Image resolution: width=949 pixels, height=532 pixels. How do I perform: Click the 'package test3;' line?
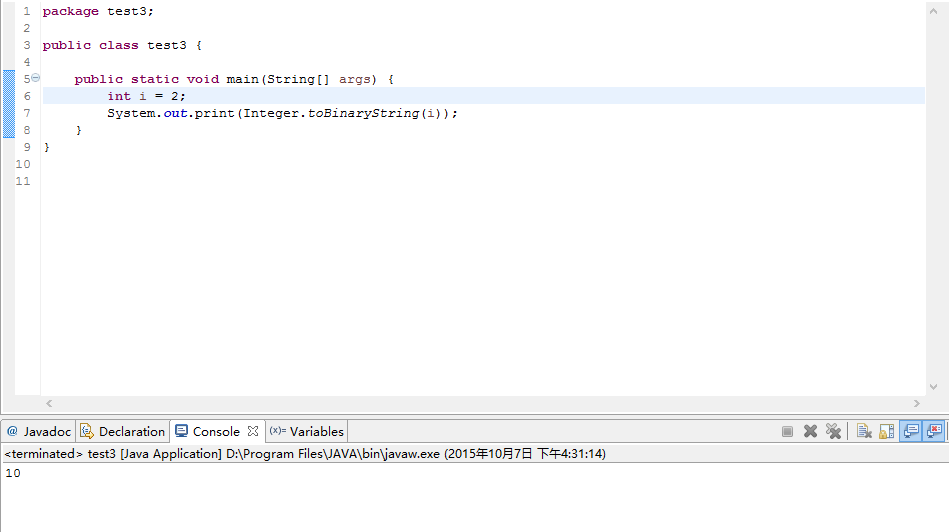pos(98,11)
